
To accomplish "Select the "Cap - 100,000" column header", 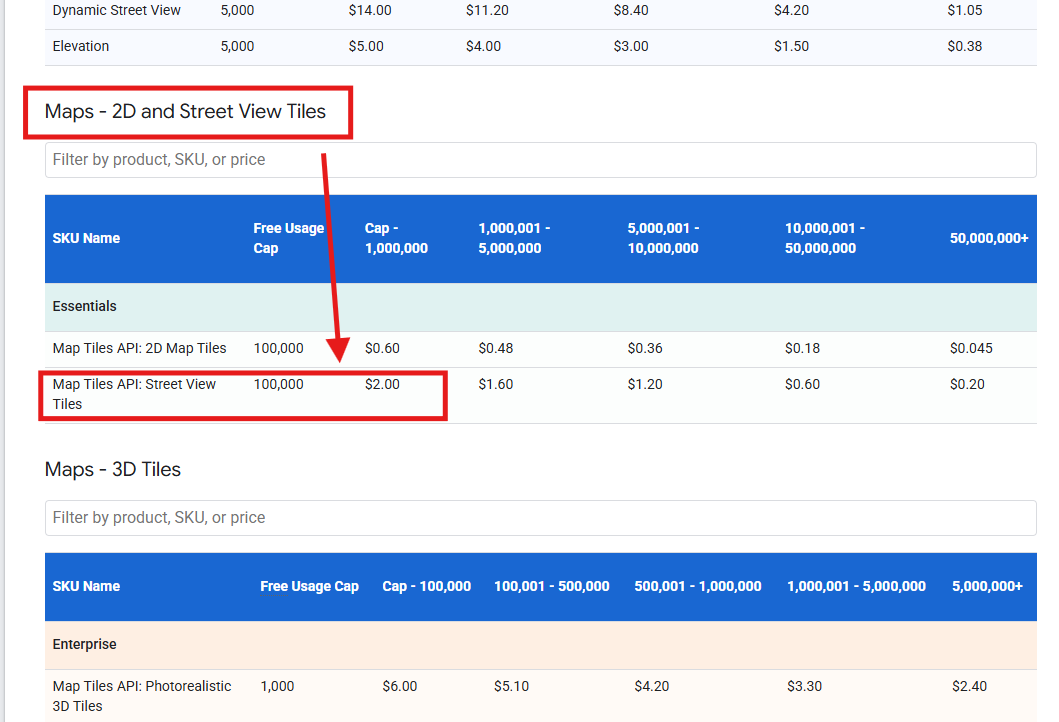I will click(x=427, y=586).
